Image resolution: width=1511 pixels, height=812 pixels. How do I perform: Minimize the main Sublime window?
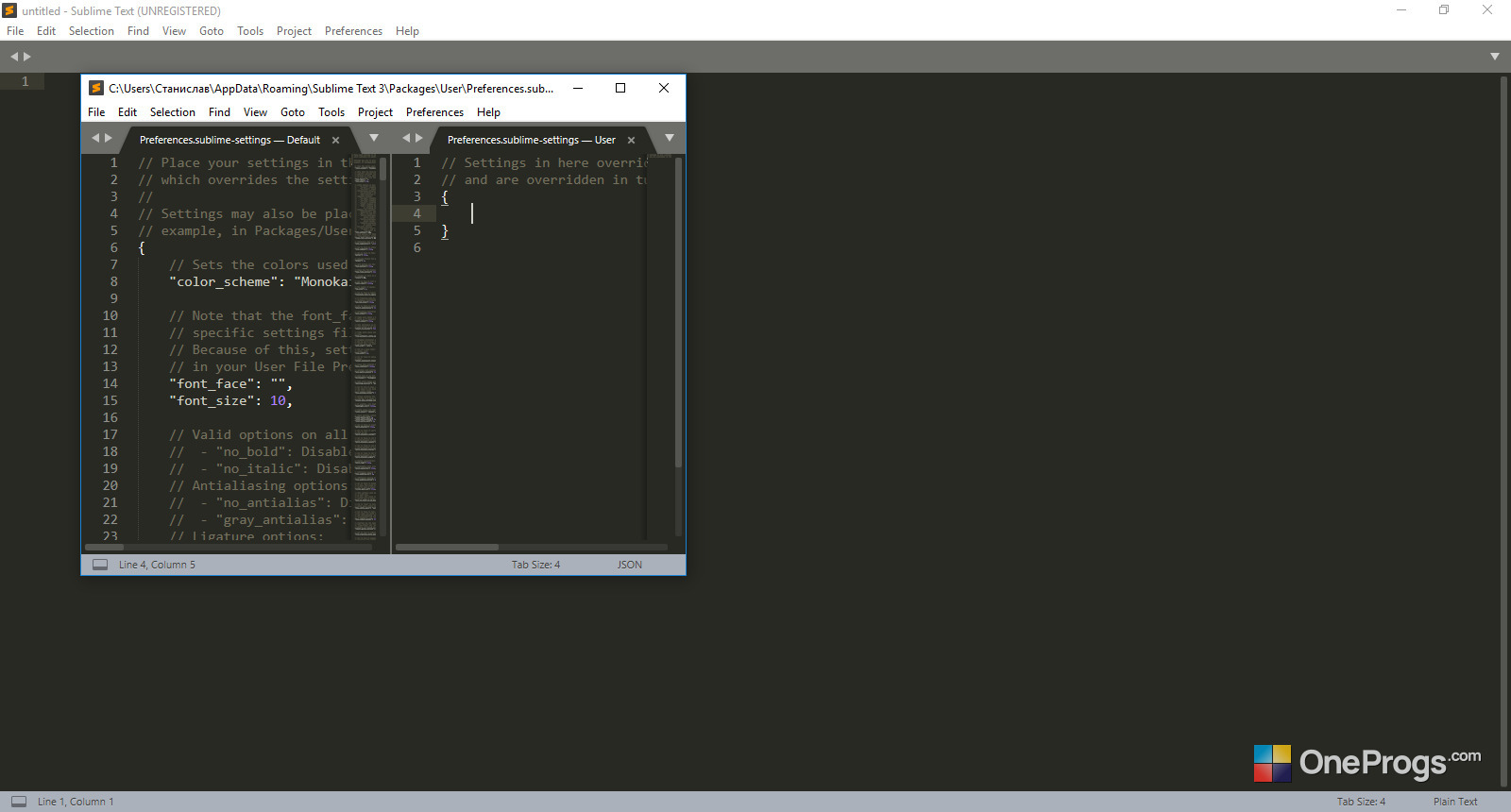[x=1401, y=10]
